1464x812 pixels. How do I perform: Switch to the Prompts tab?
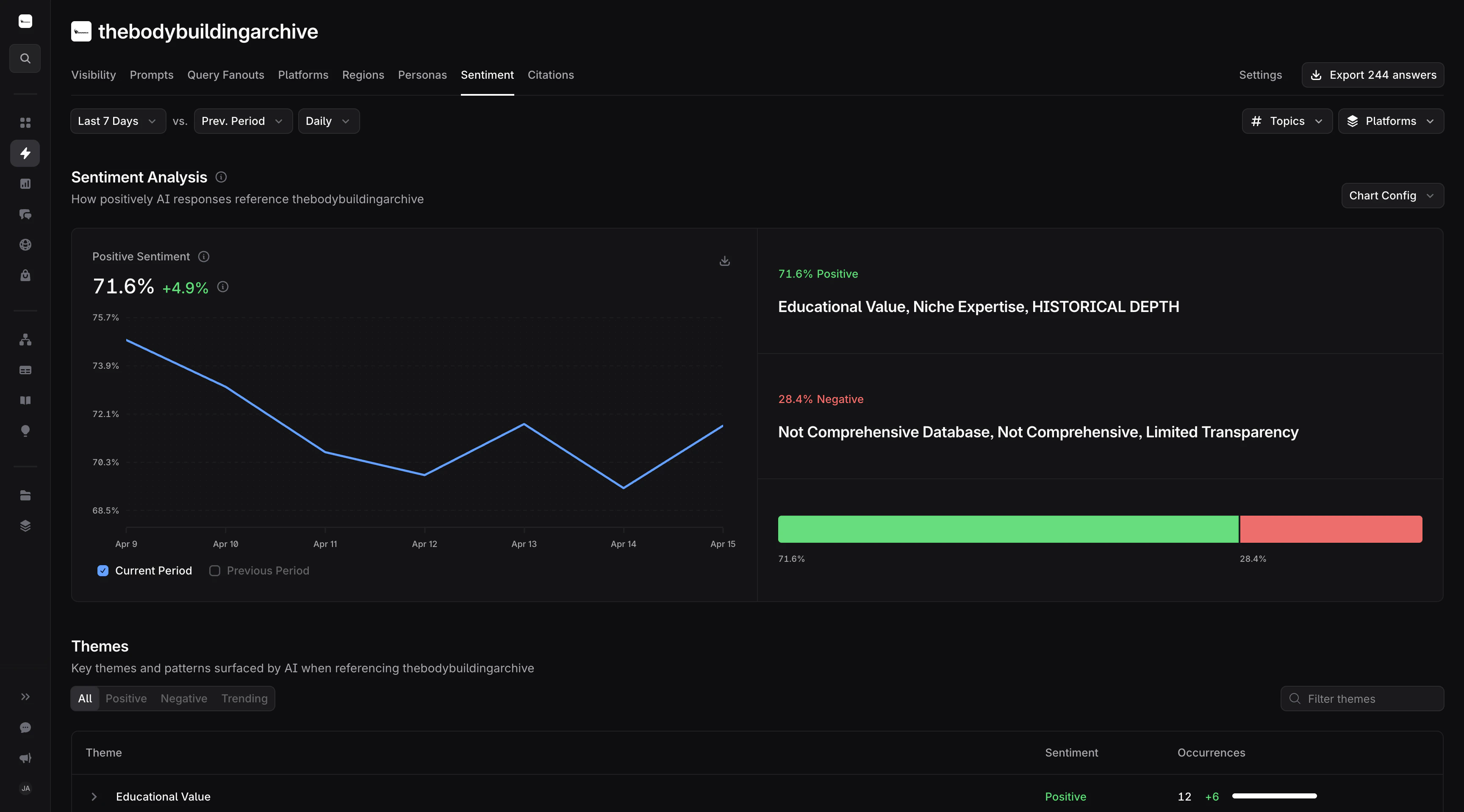tap(152, 75)
